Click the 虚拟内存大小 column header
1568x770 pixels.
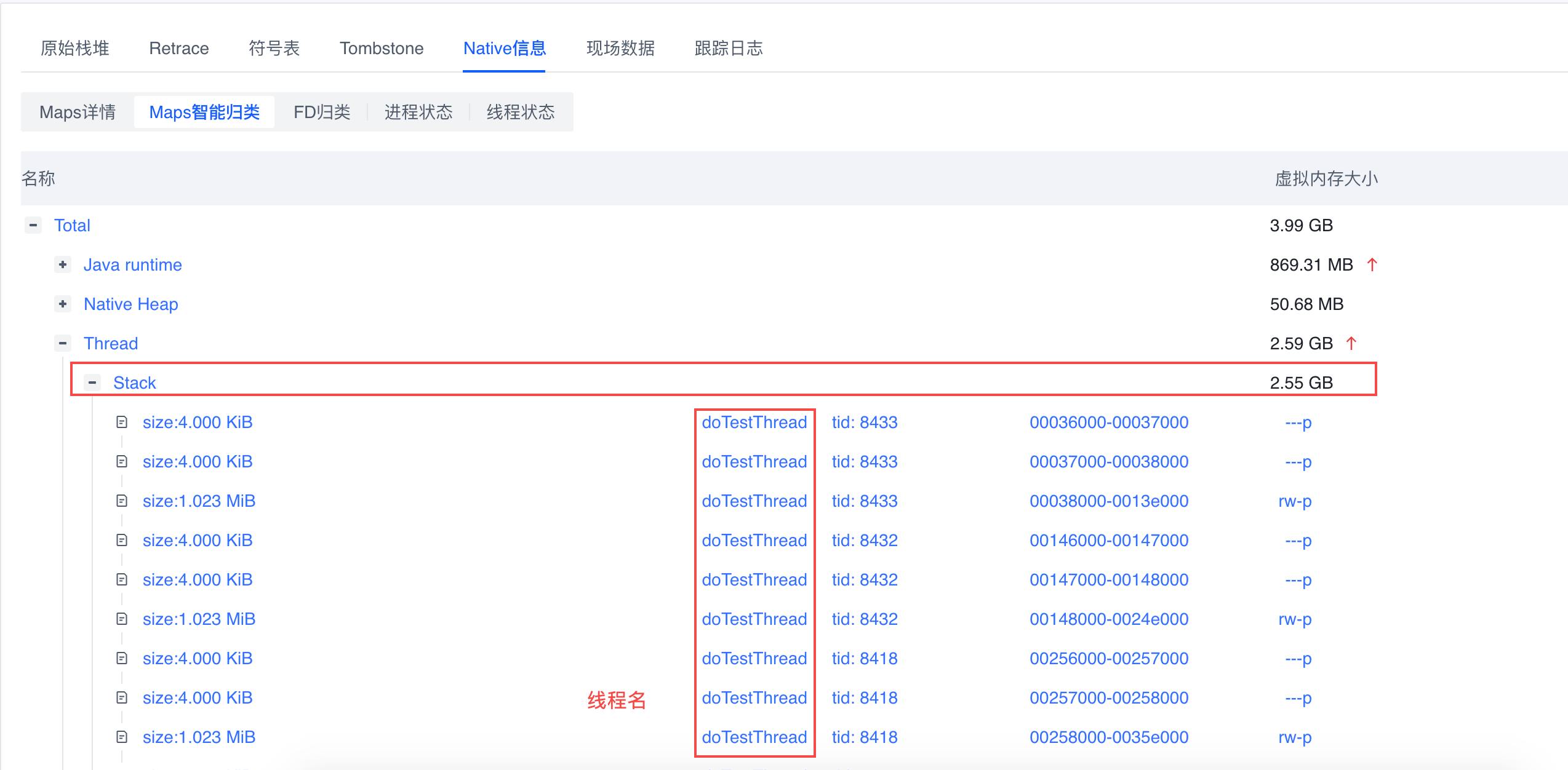pyautogui.click(x=1326, y=178)
